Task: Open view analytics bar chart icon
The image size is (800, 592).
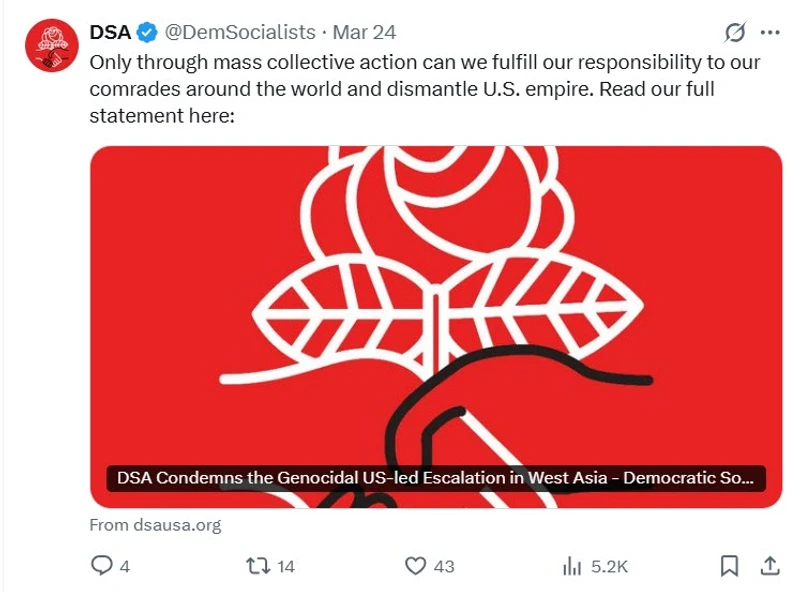Action: pos(573,566)
